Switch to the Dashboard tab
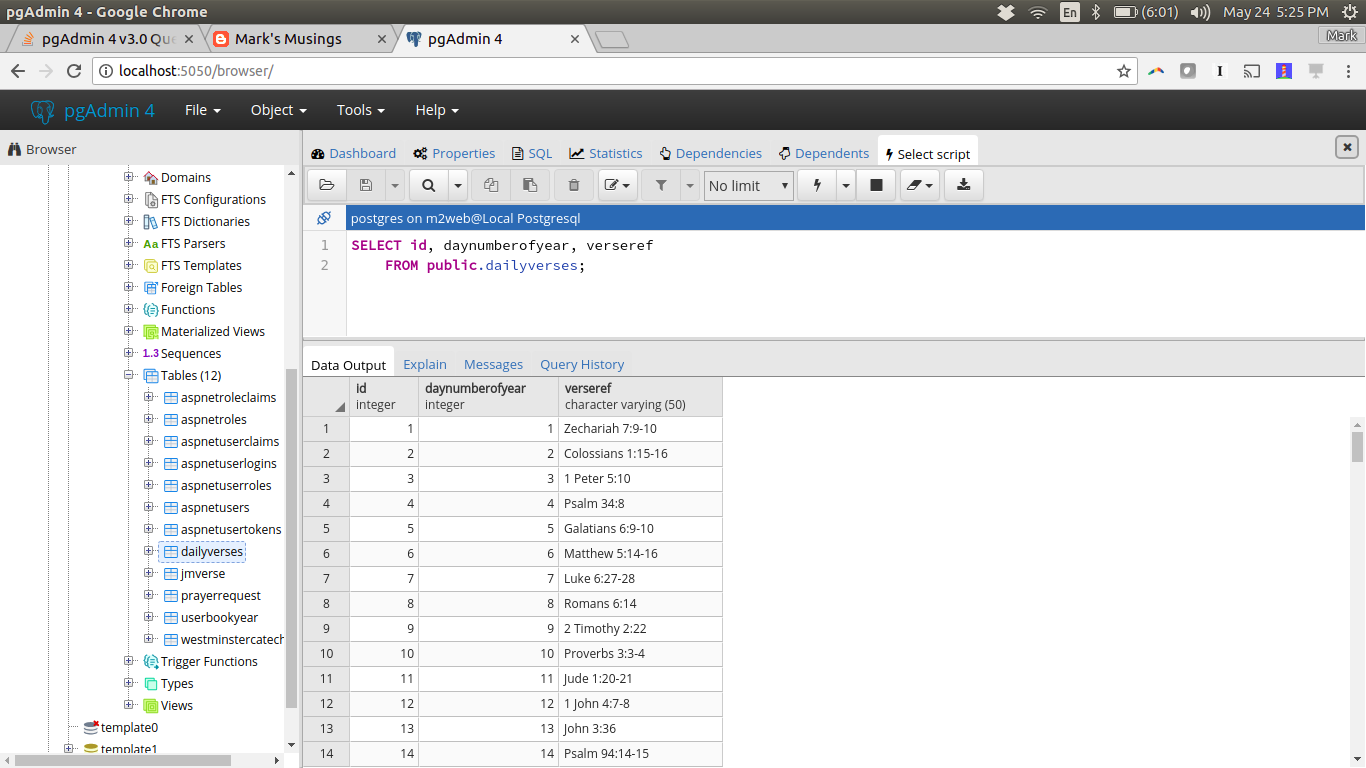The height and width of the screenshot is (768, 1366). click(x=353, y=152)
